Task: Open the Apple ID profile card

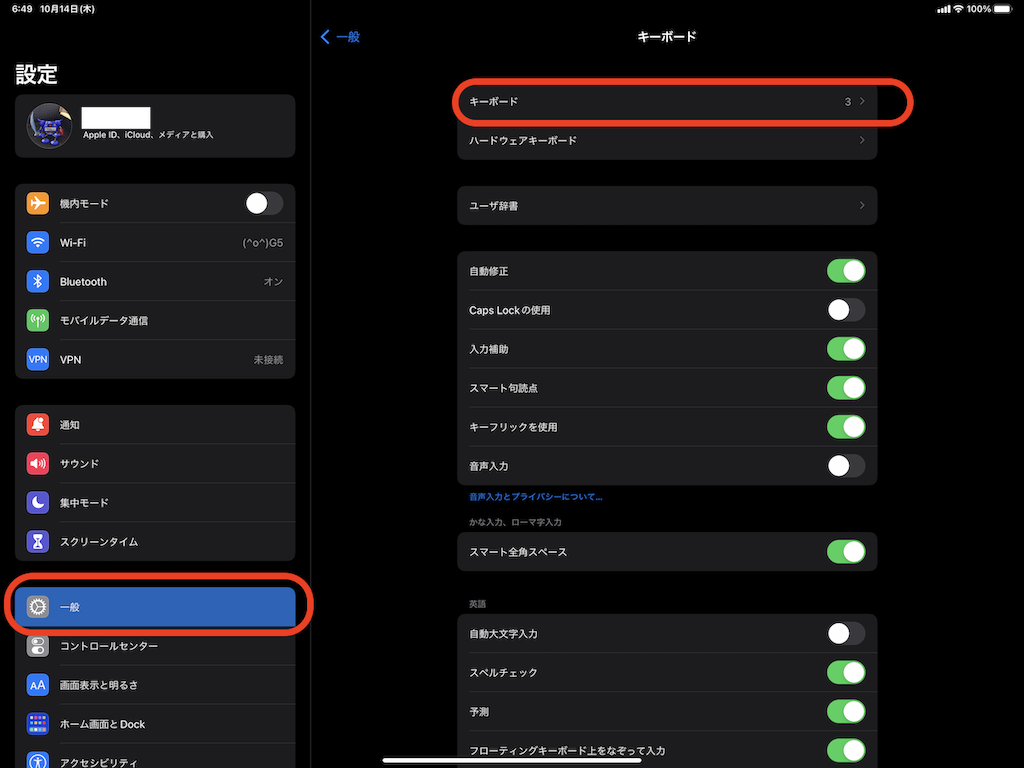Action: [x=155, y=126]
